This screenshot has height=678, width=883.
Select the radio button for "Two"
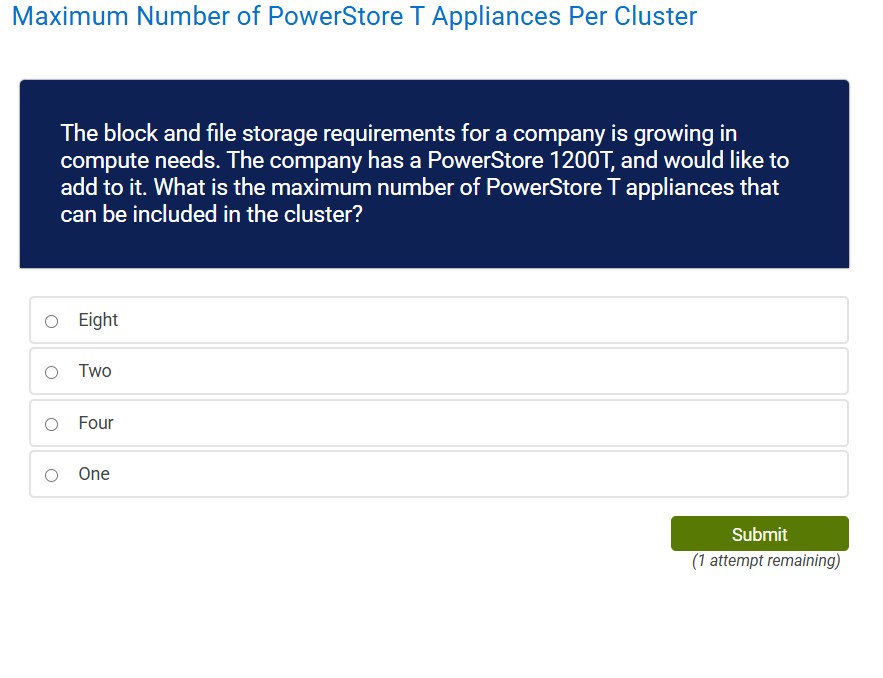coord(51,371)
